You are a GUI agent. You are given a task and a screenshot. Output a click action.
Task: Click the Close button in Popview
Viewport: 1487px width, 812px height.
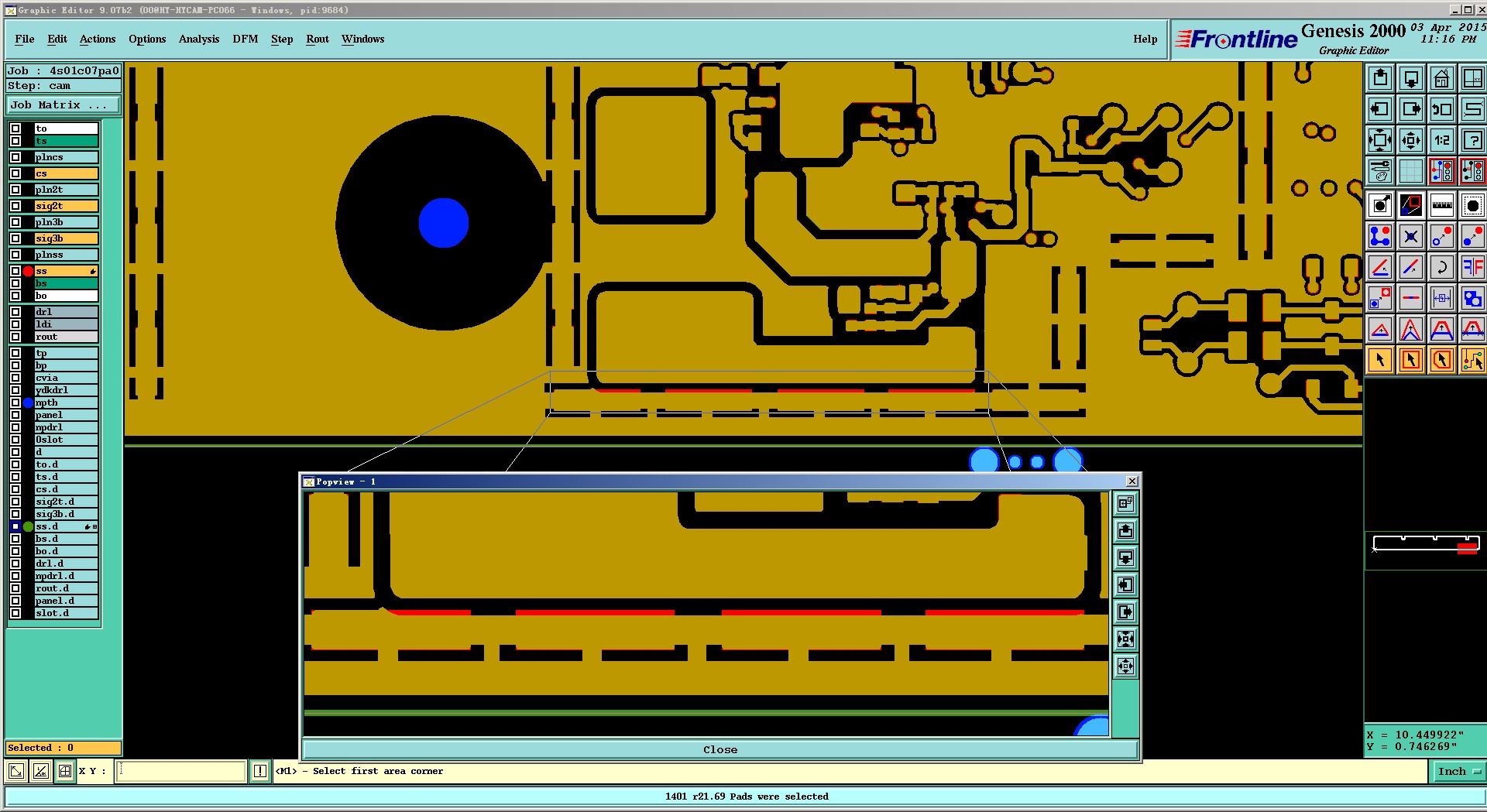click(x=720, y=749)
